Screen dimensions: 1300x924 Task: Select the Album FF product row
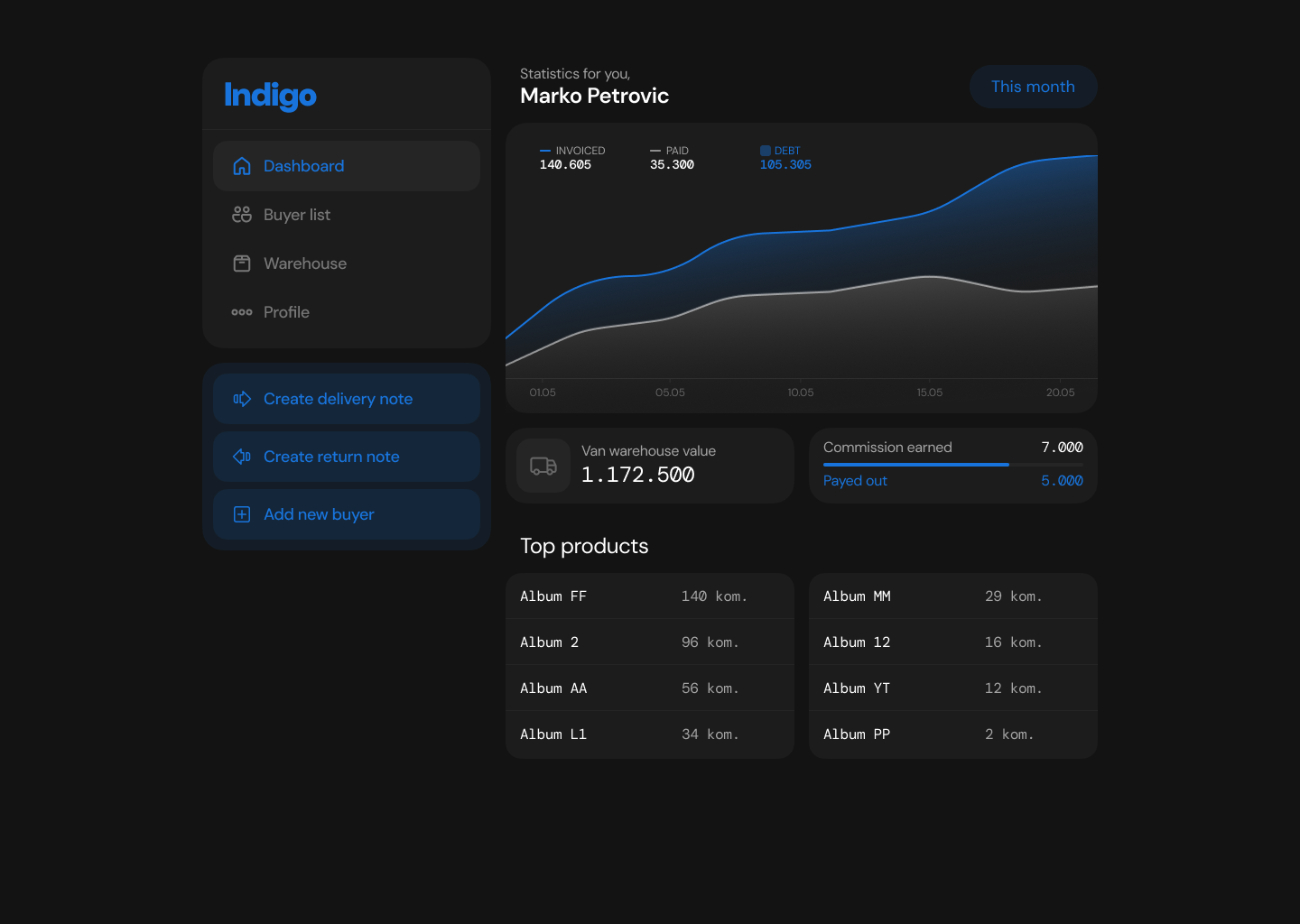650,596
